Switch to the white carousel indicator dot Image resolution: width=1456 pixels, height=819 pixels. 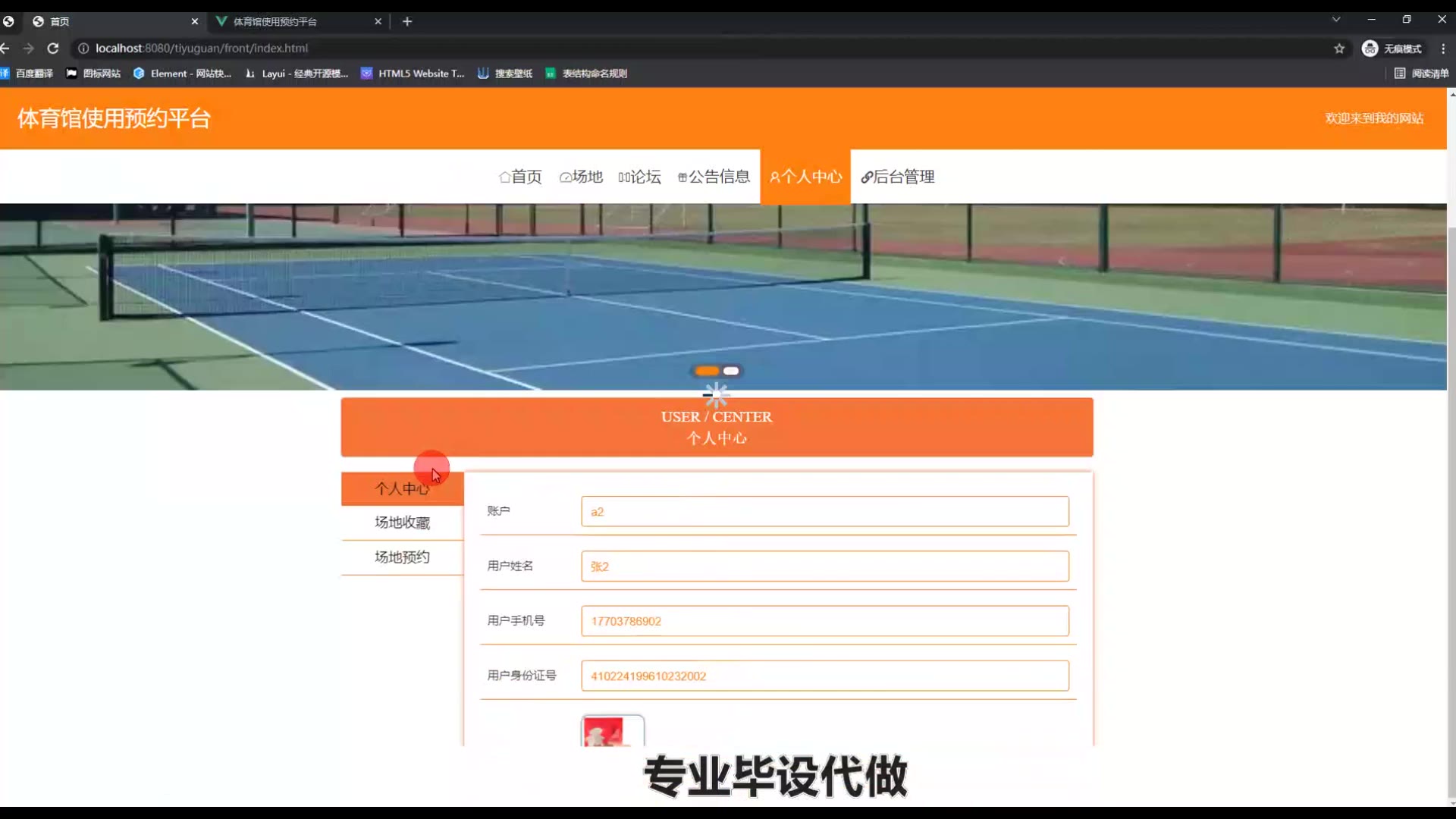coord(731,371)
